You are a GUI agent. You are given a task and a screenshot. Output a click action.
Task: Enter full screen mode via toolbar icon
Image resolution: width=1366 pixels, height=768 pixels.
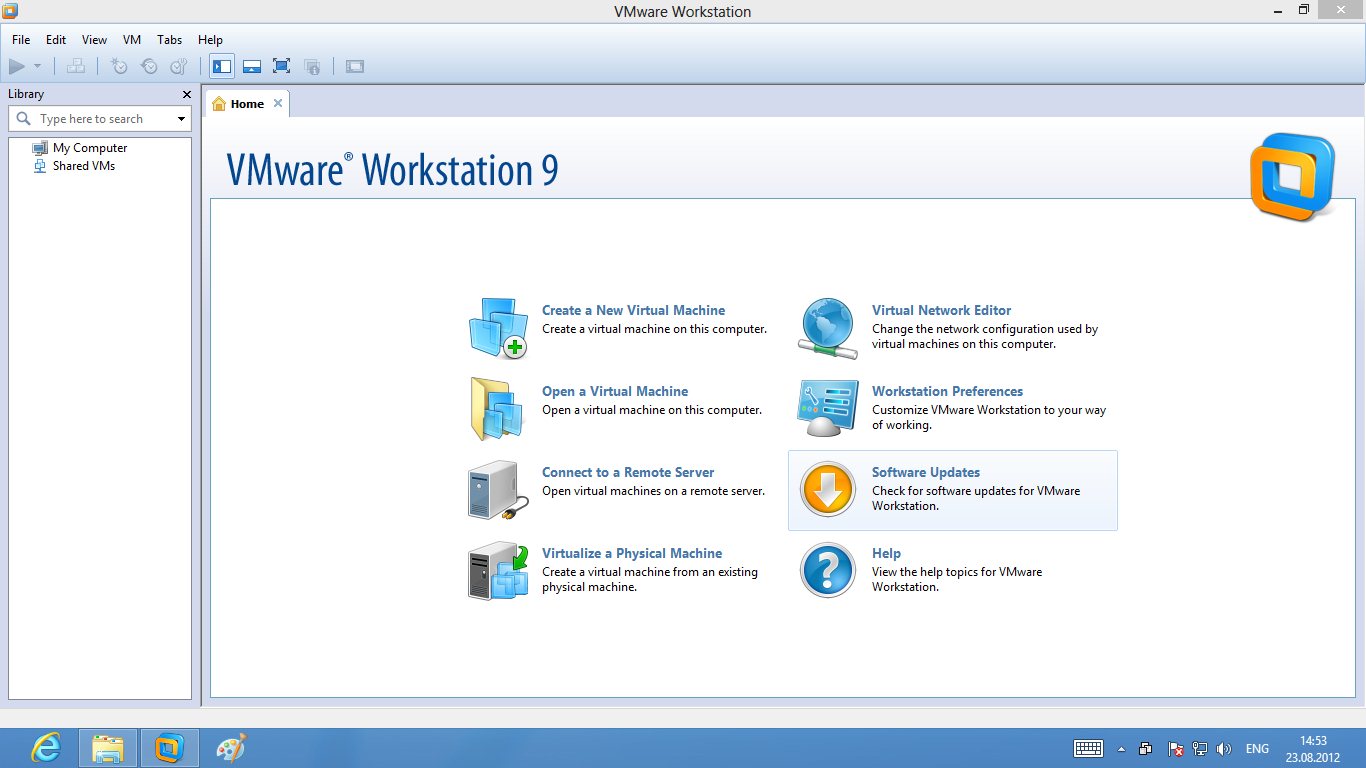point(282,67)
